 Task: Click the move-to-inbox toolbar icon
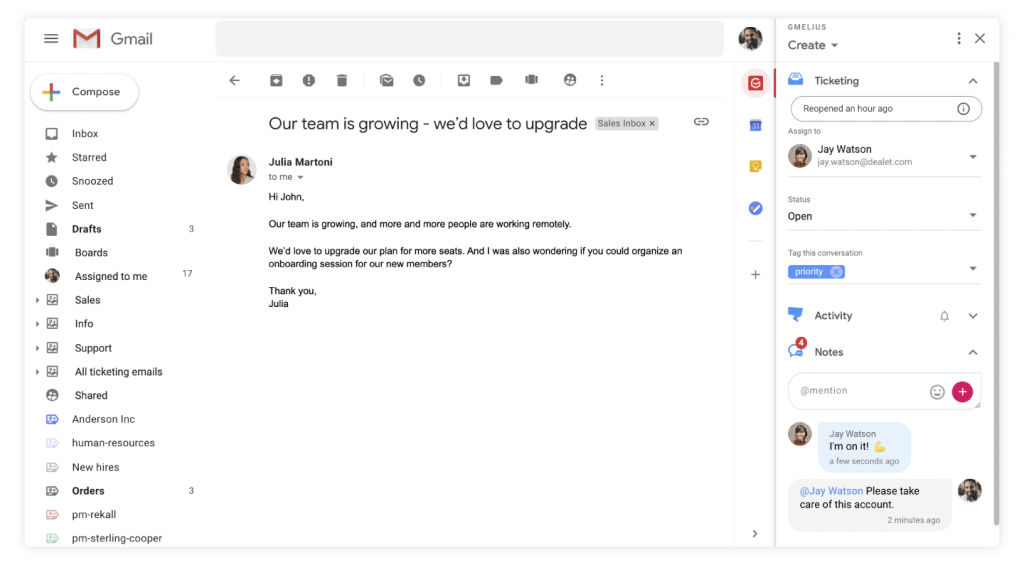464,80
